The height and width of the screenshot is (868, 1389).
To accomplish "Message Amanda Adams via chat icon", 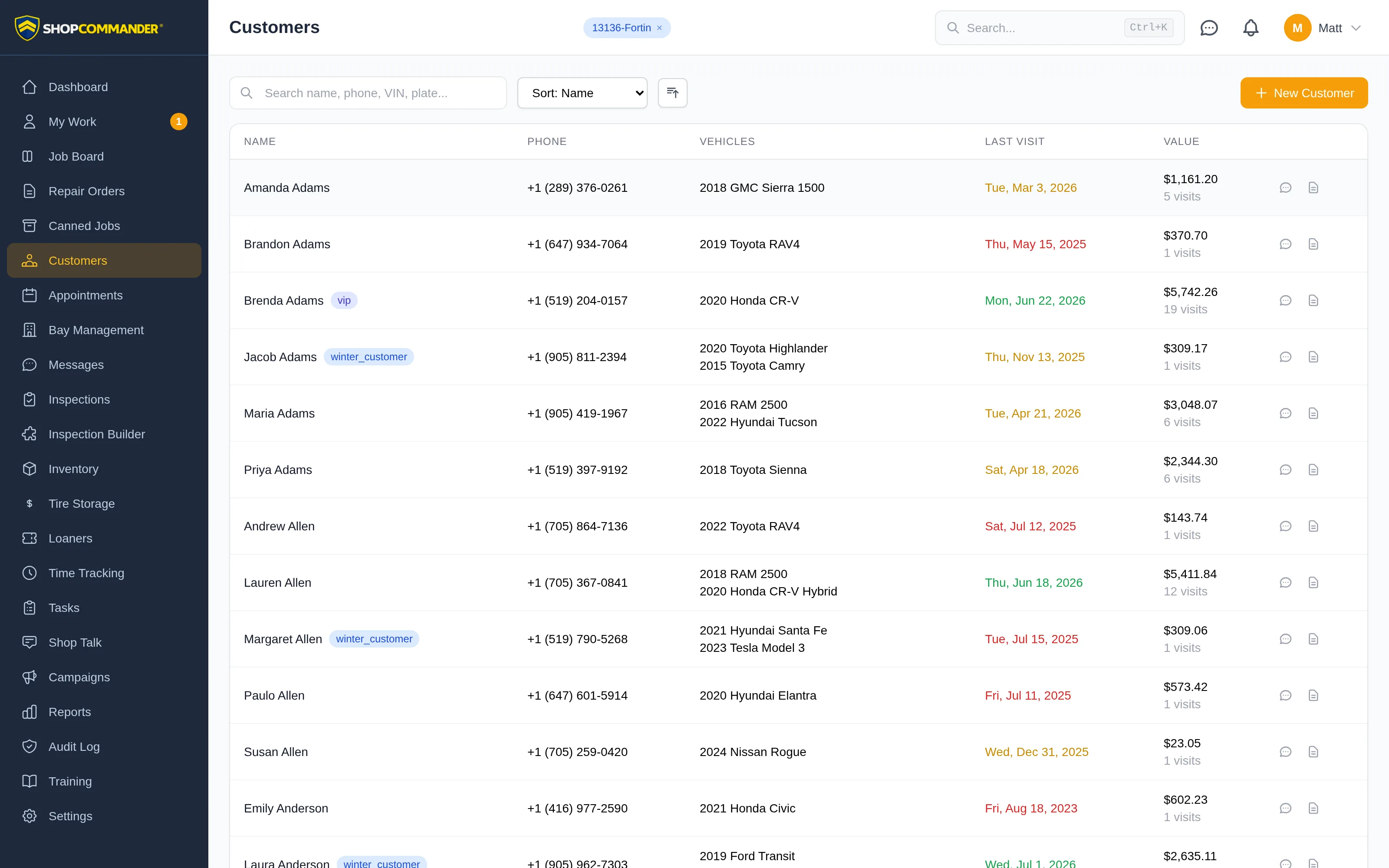I will click(x=1286, y=188).
